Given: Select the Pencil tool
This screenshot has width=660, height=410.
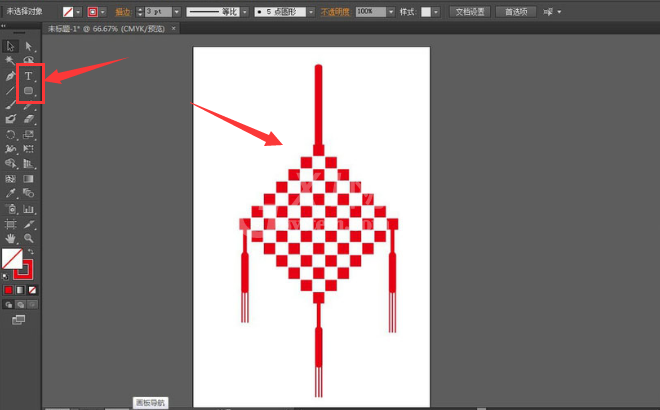Looking at the screenshot, I should click(29, 106).
